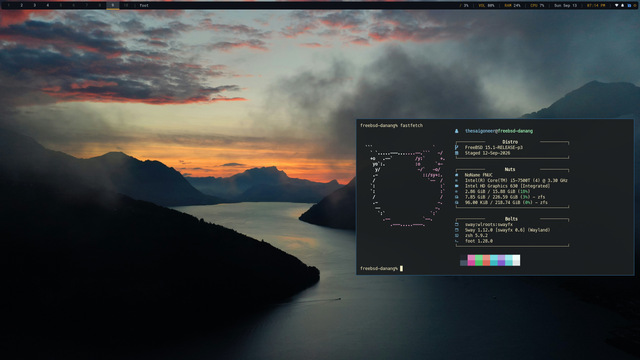
Task: Switch to workspace 3 in the bar
Action: (x=34, y=5)
